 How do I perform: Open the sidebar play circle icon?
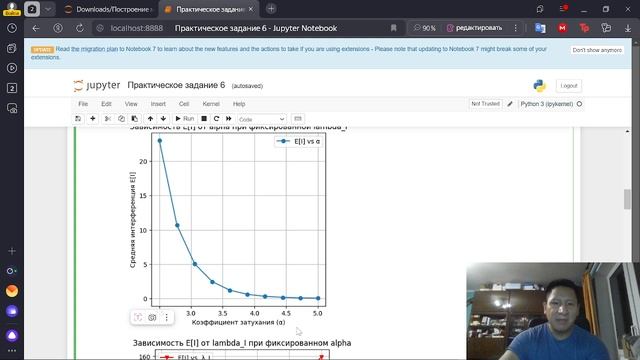(x=12, y=68)
